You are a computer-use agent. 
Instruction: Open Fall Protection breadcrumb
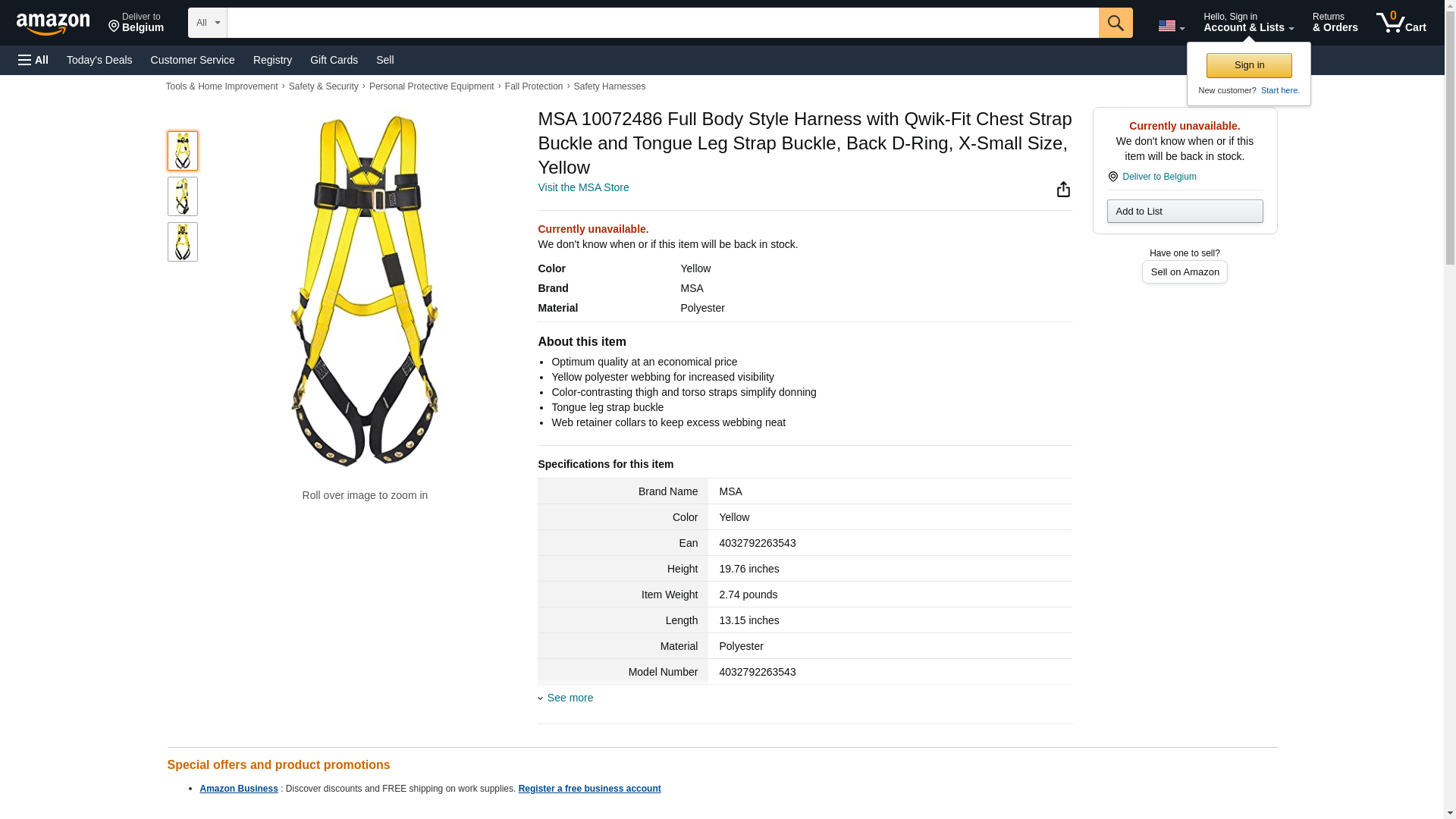[534, 86]
